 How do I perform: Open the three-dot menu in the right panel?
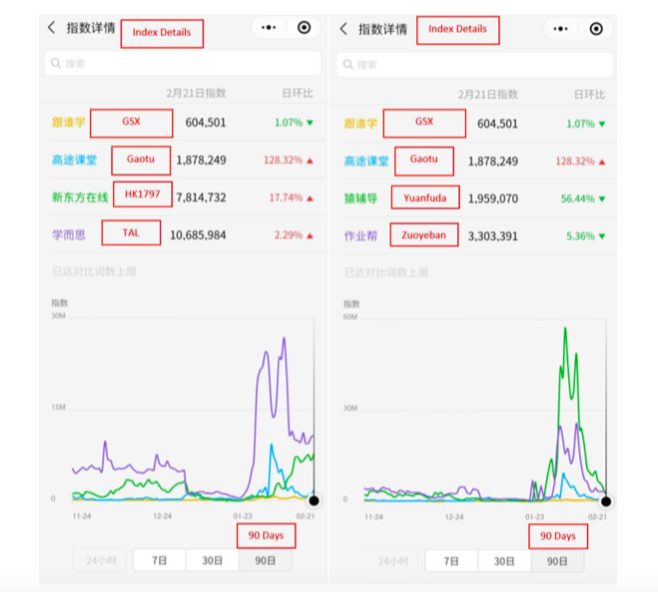point(560,29)
